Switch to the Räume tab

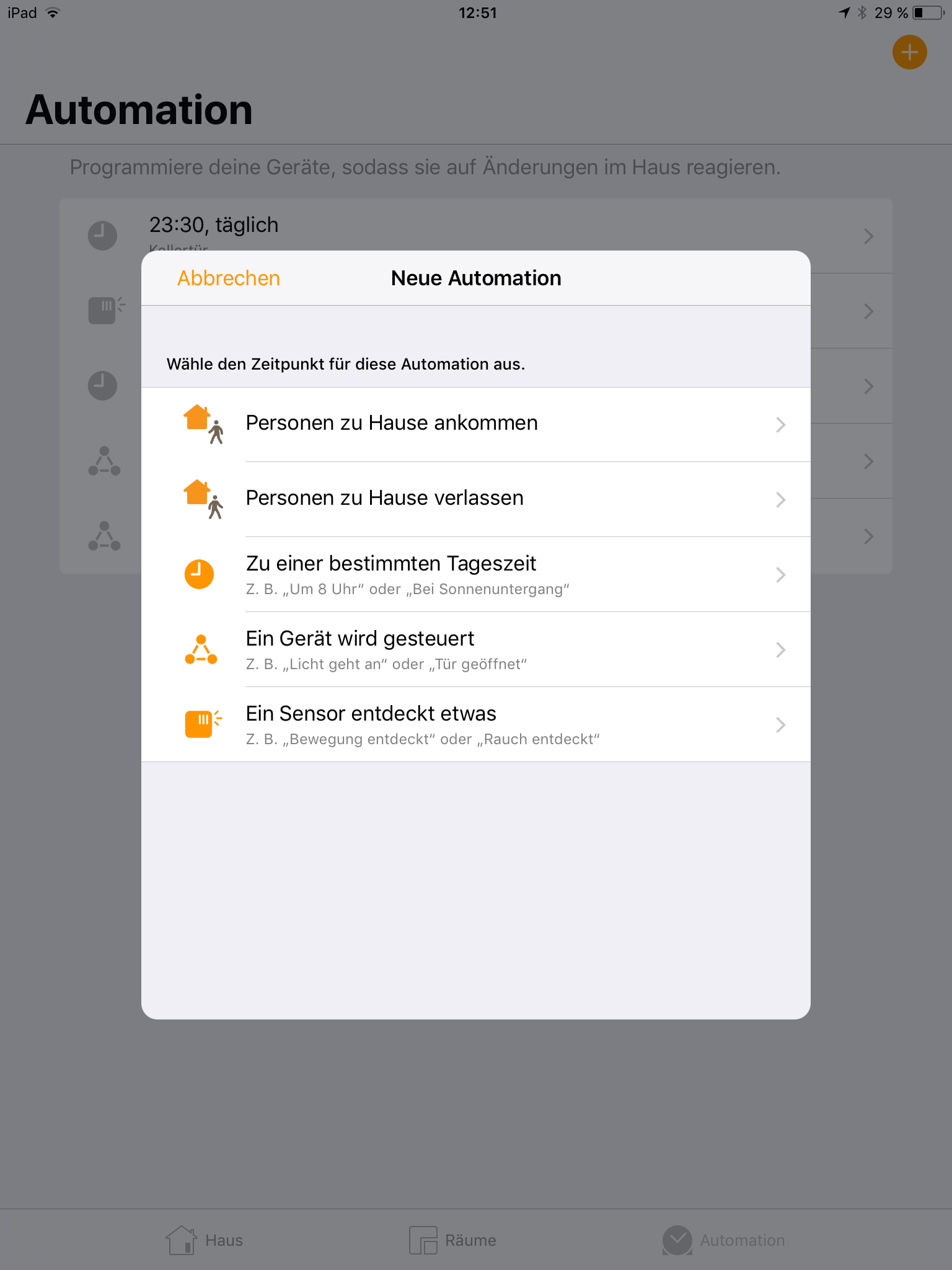coord(453,1240)
